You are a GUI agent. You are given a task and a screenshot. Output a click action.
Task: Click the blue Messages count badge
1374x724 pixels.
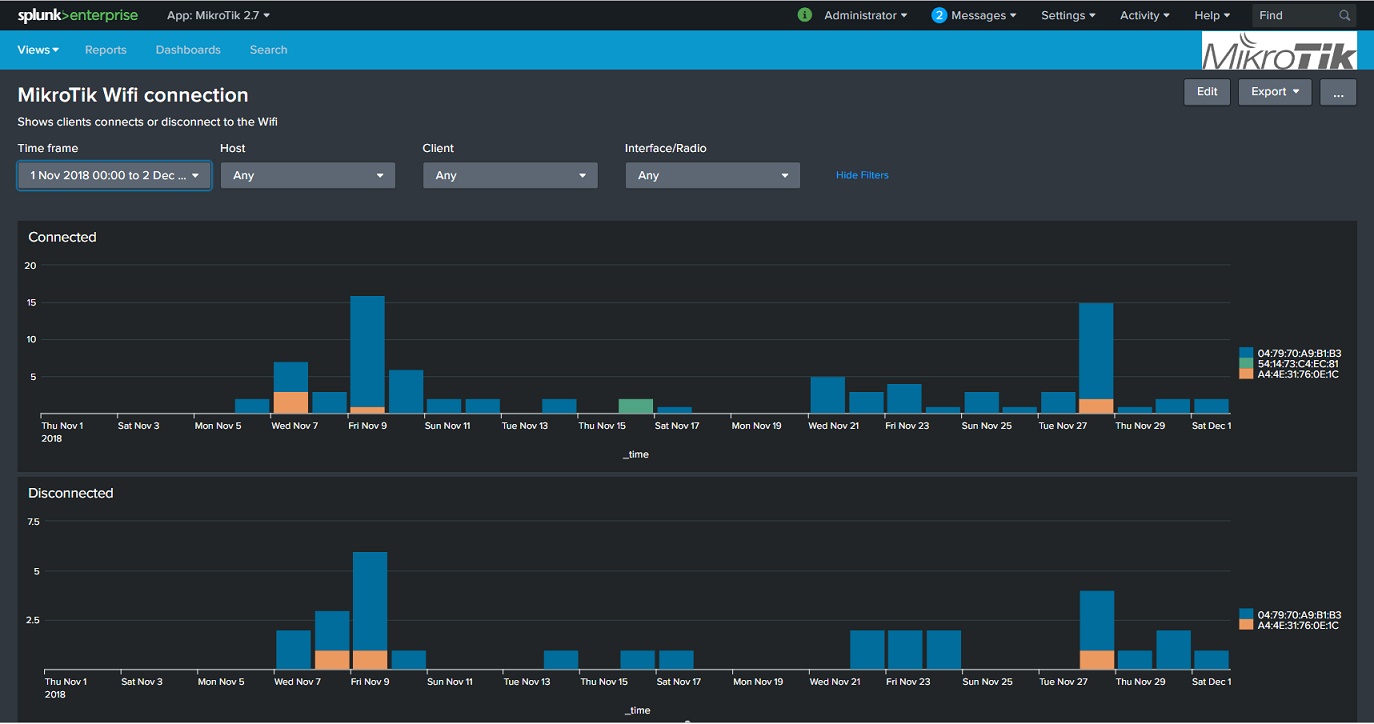pyautogui.click(x=939, y=15)
